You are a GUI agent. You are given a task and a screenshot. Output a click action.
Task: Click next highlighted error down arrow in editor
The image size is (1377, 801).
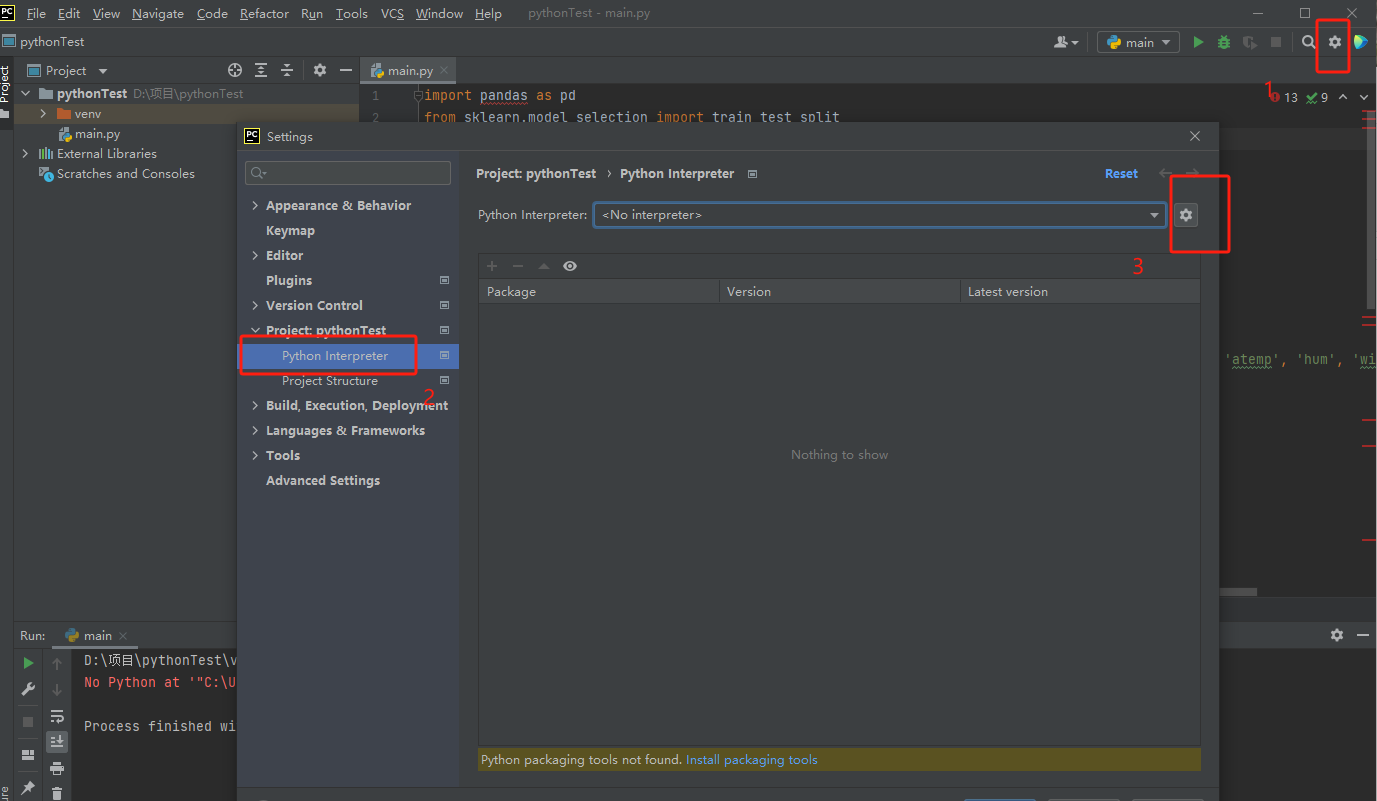[x=1363, y=97]
